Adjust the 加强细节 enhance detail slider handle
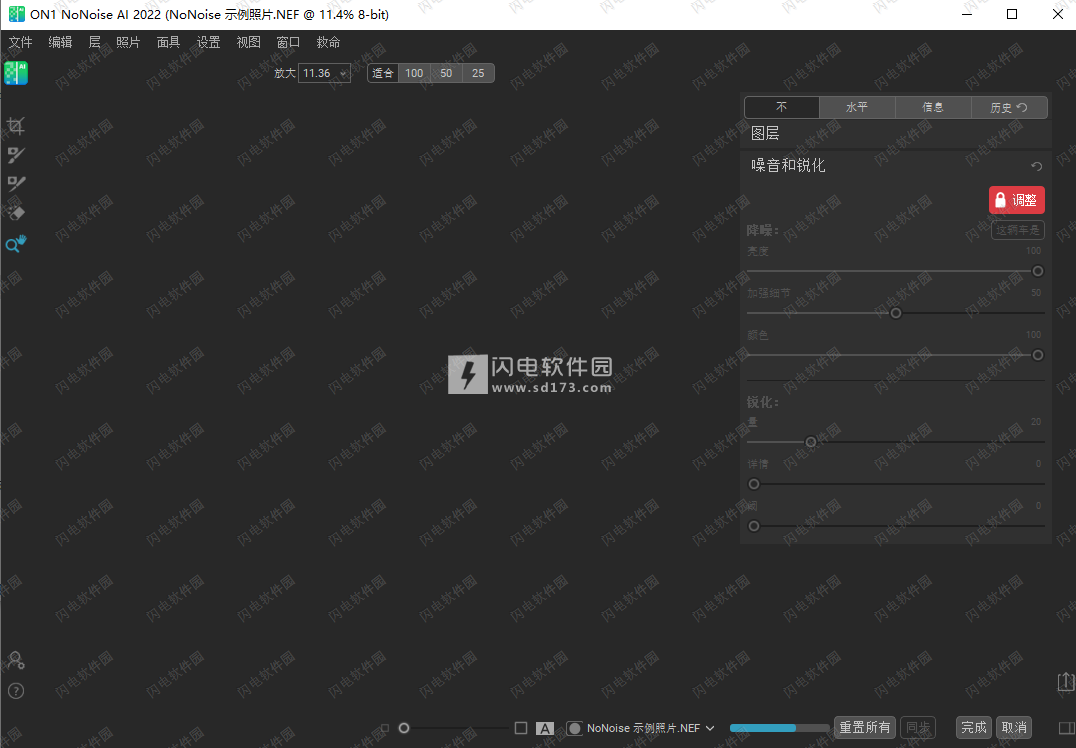Screen dimensions: 1076x748 tap(896, 313)
